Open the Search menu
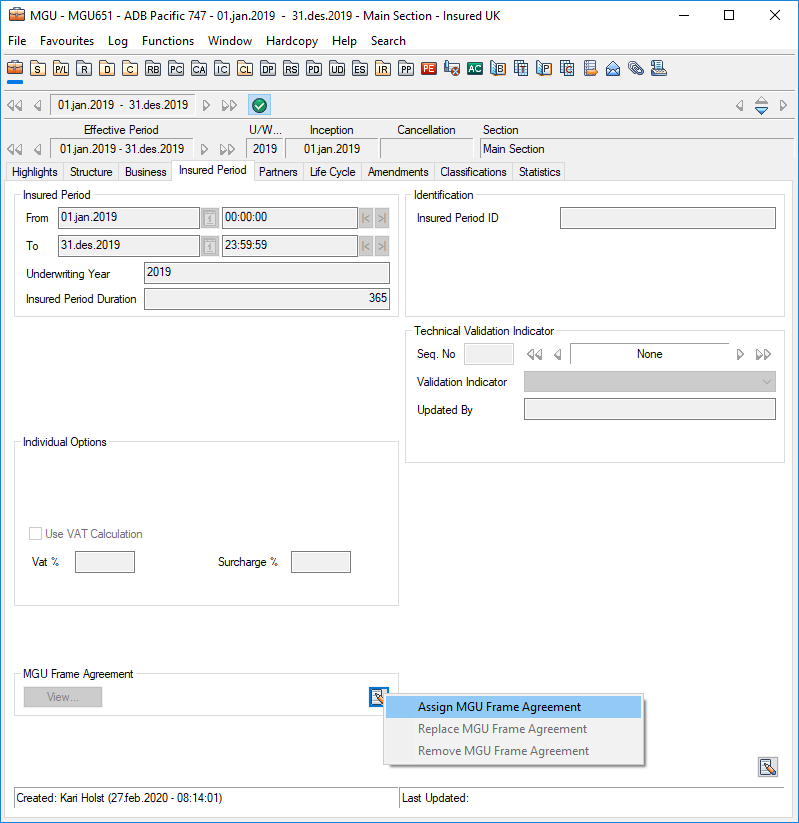Screen dimensions: 799x823 point(388,41)
